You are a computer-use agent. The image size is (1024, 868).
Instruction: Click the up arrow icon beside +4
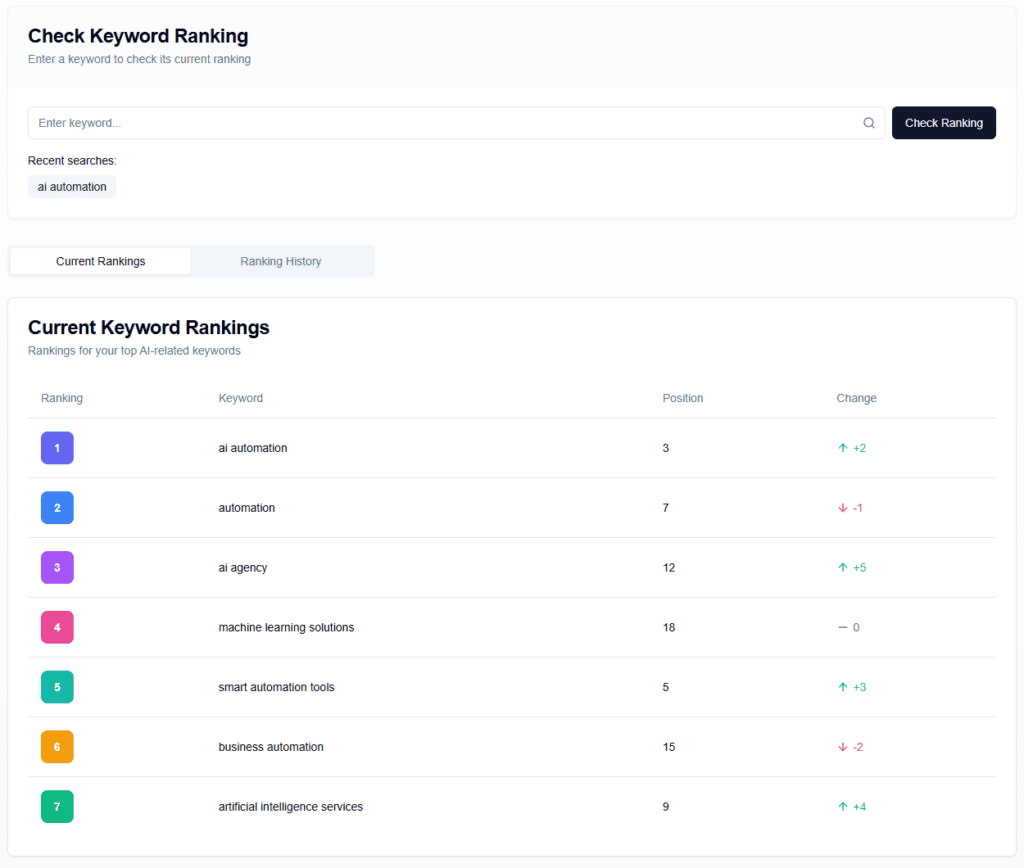[842, 807]
